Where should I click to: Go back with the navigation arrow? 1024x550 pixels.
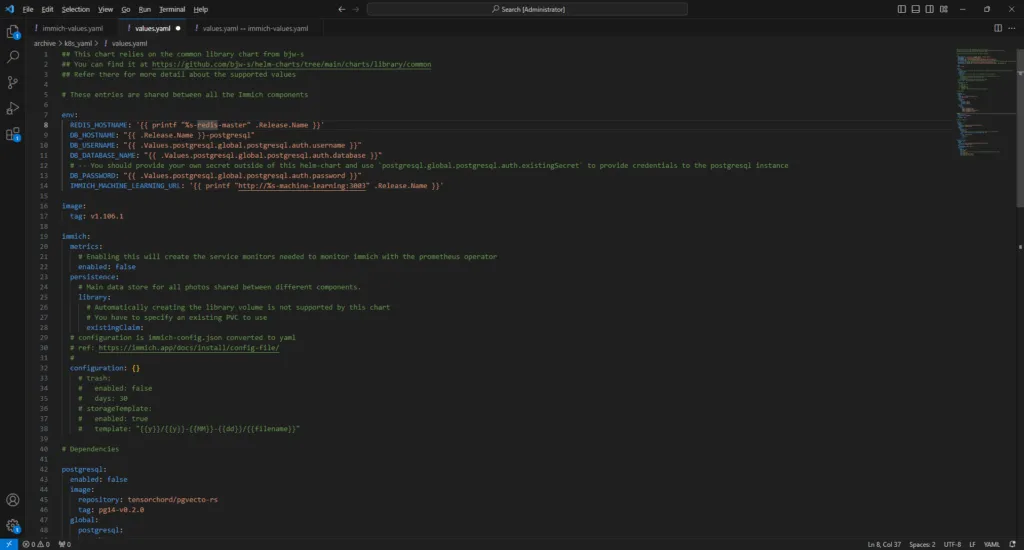342,9
